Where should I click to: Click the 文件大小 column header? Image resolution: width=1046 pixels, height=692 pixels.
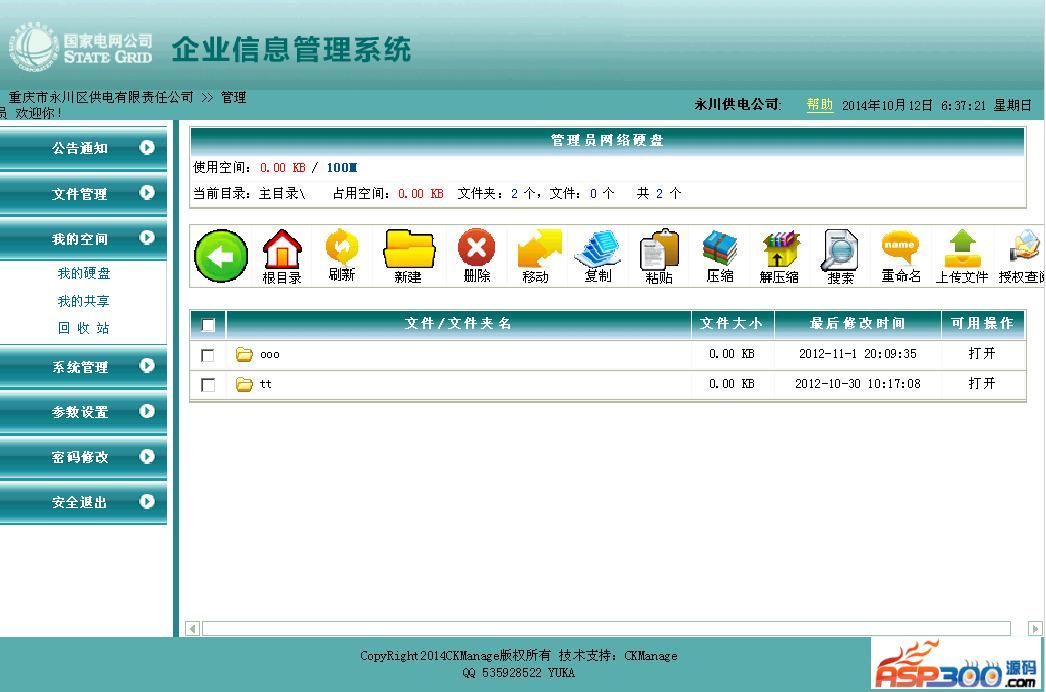pyautogui.click(x=732, y=324)
